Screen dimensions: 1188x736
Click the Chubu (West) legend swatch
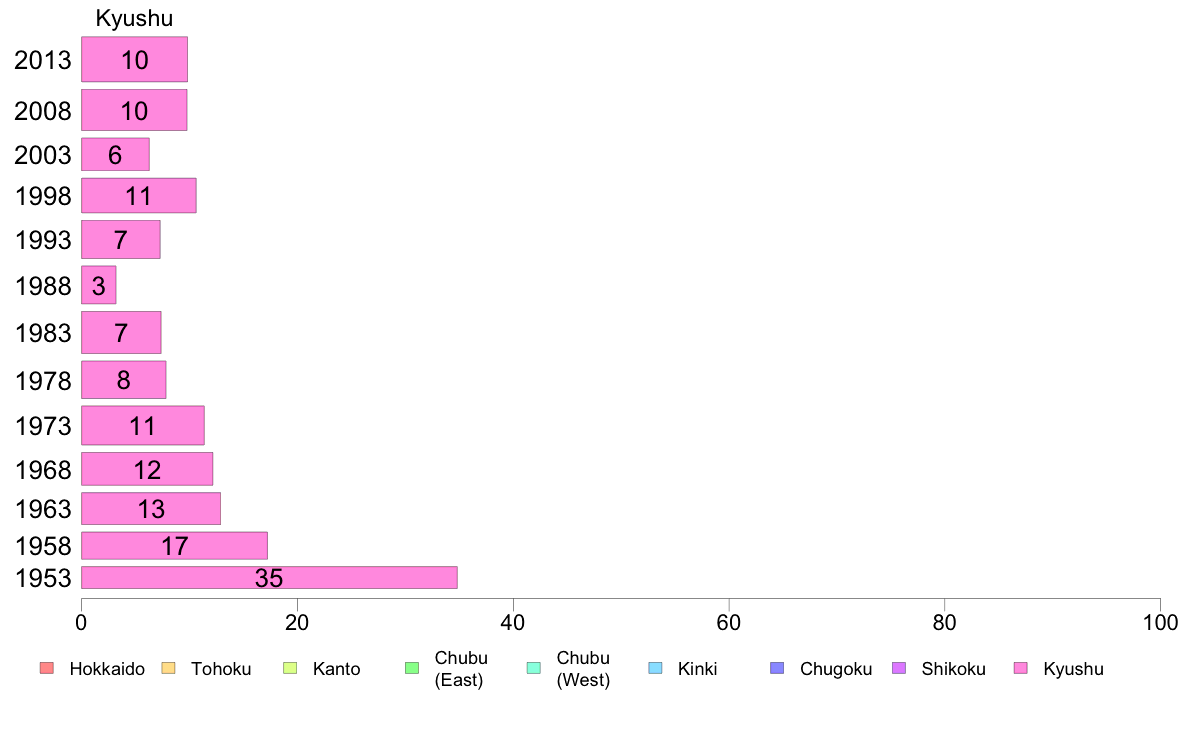534,668
